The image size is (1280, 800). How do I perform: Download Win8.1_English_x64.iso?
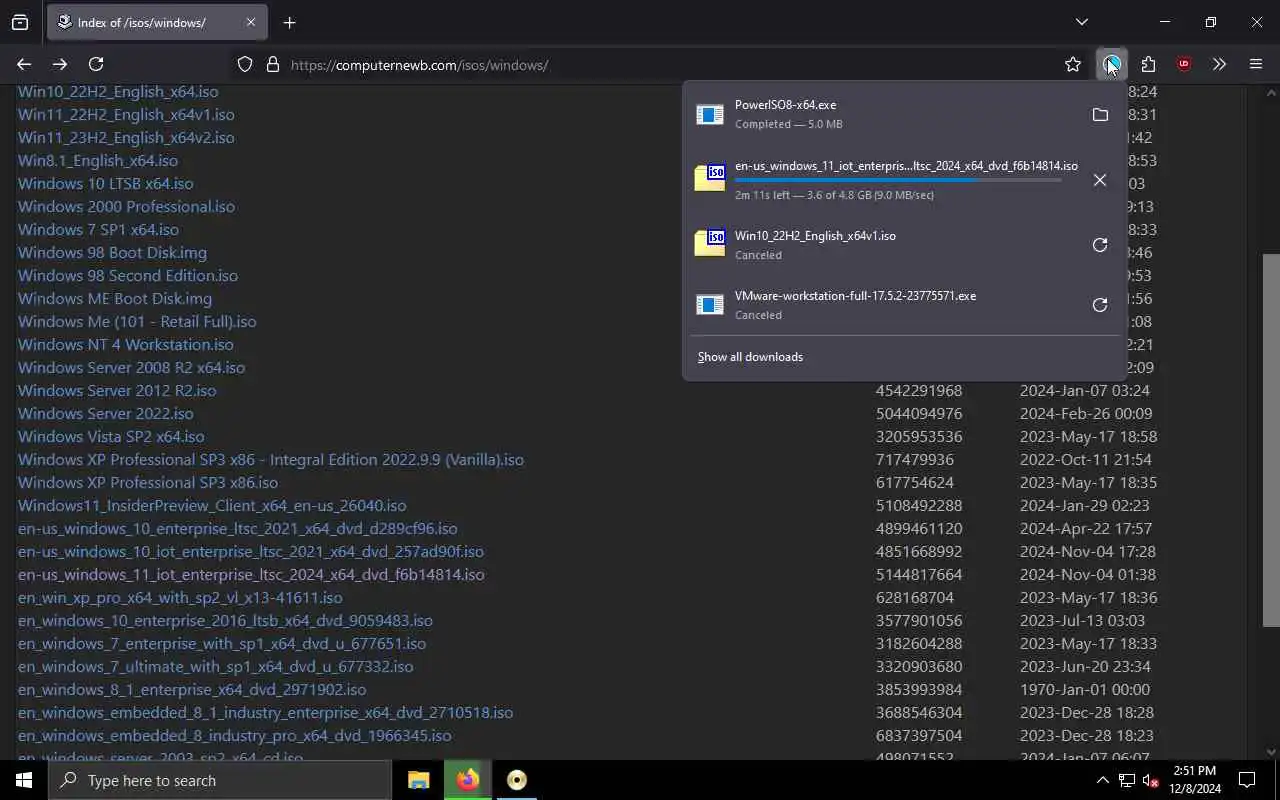tap(98, 160)
